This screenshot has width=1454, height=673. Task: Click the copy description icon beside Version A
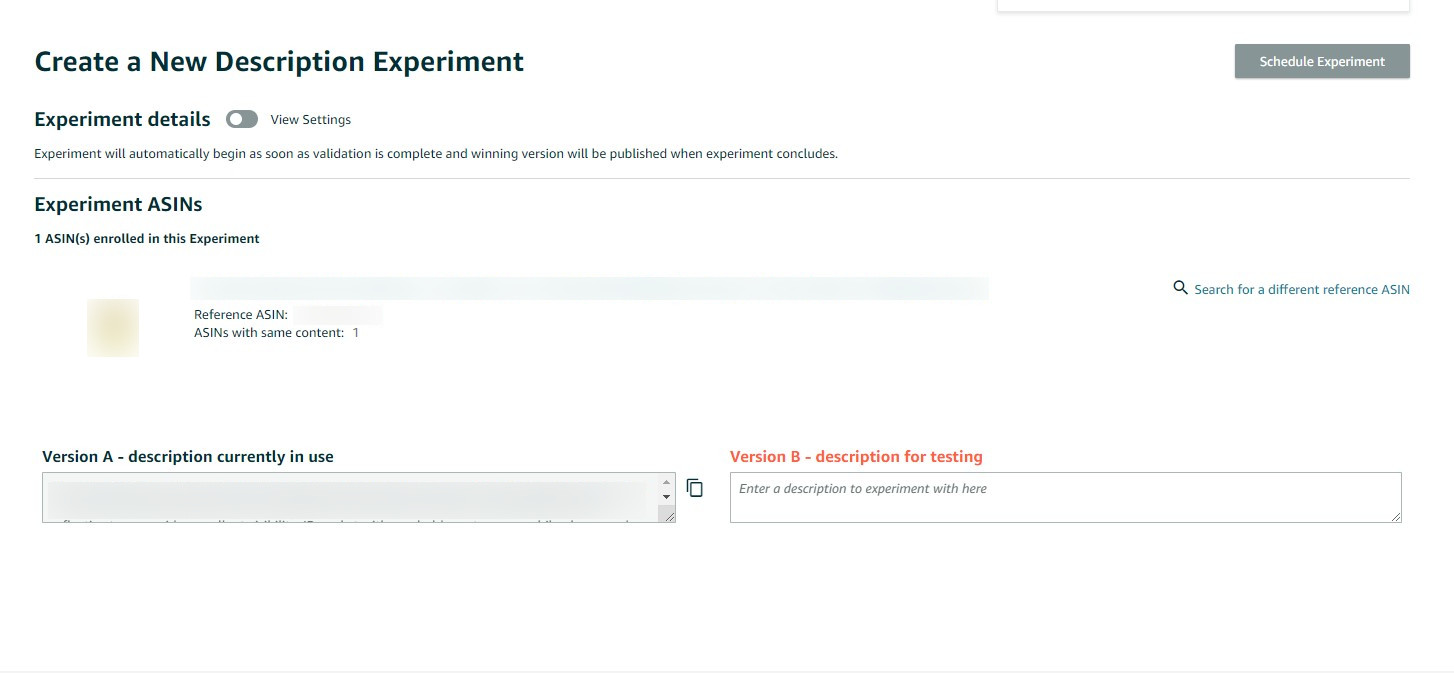pyautogui.click(x=695, y=488)
